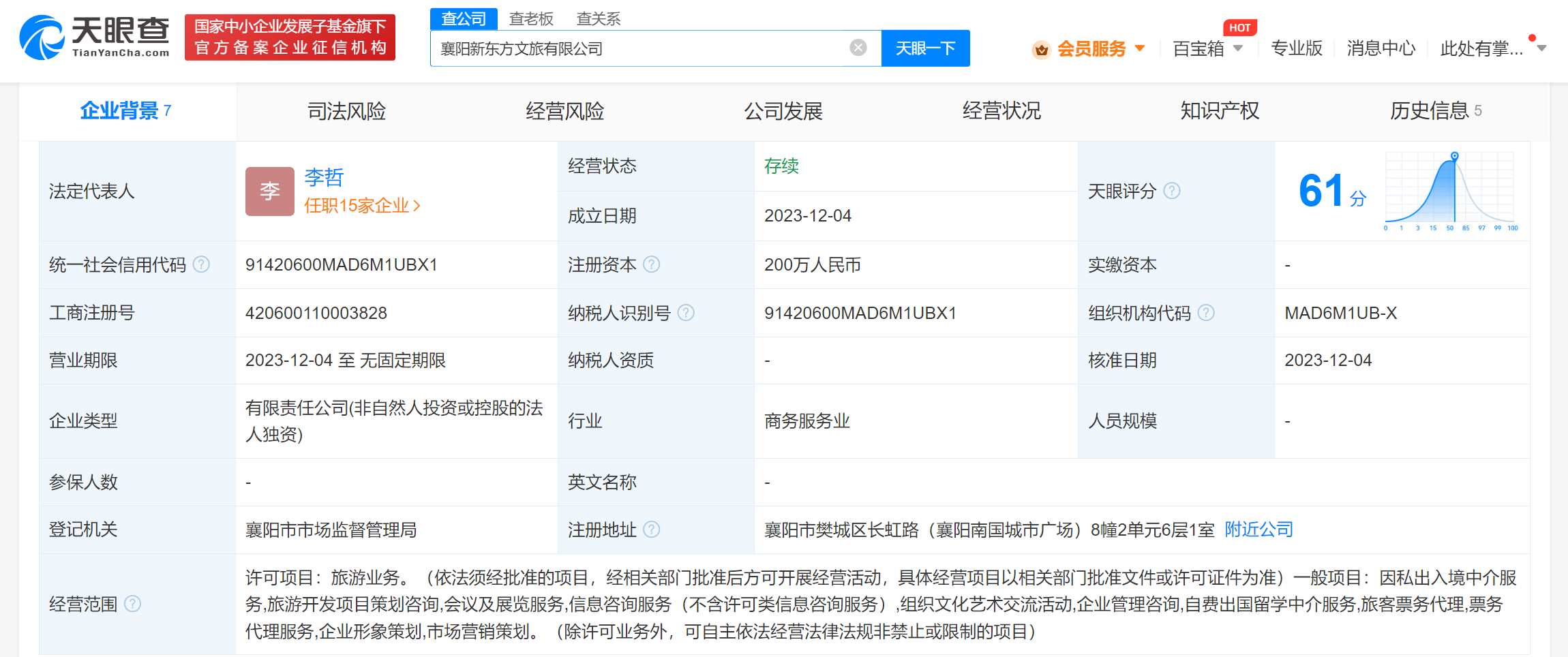Click help icon beside 注册资本
Screen dimensions: 1568x657
(x=651, y=264)
